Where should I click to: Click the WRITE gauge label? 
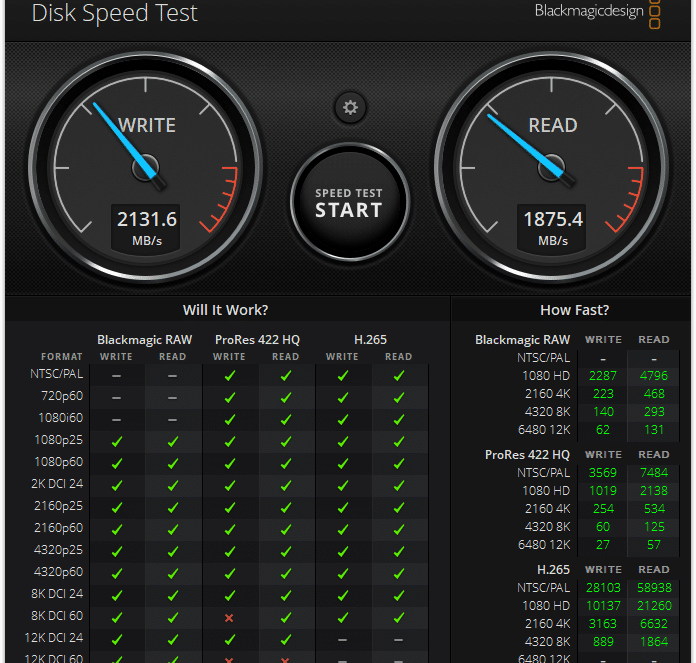point(146,125)
